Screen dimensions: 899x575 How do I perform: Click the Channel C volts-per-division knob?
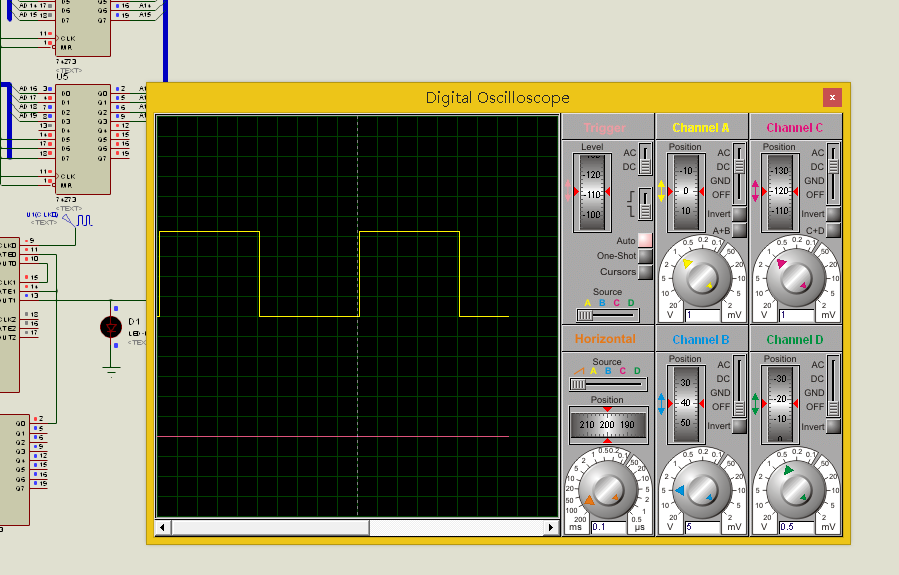795,279
